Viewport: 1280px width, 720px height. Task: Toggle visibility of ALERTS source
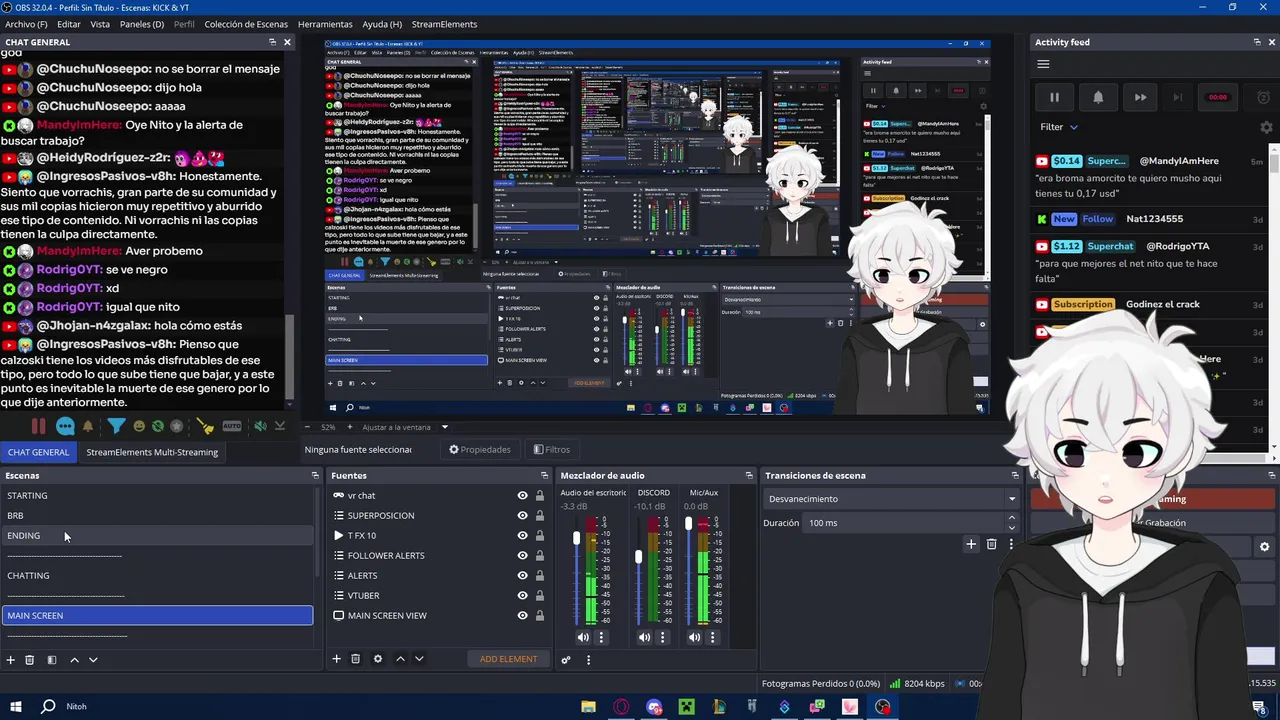(522, 575)
